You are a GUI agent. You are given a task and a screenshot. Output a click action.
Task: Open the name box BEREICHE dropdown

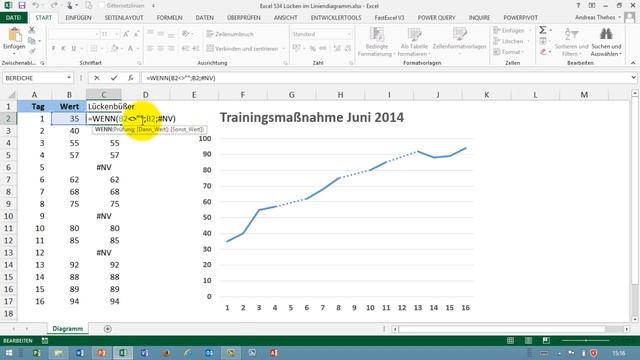pyautogui.click(x=69, y=78)
